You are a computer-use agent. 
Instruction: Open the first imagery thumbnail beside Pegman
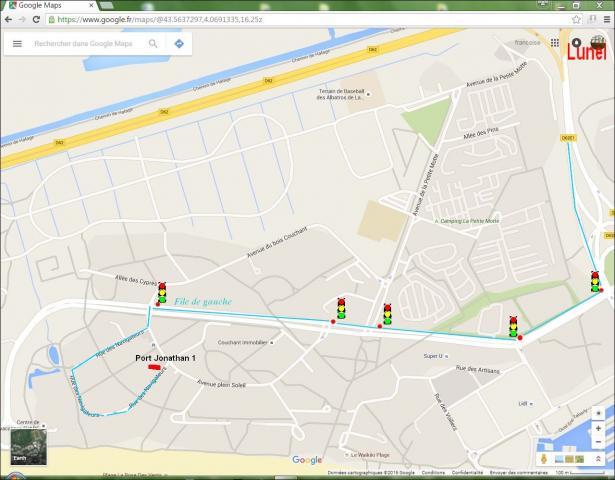pyautogui.click(x=559, y=459)
